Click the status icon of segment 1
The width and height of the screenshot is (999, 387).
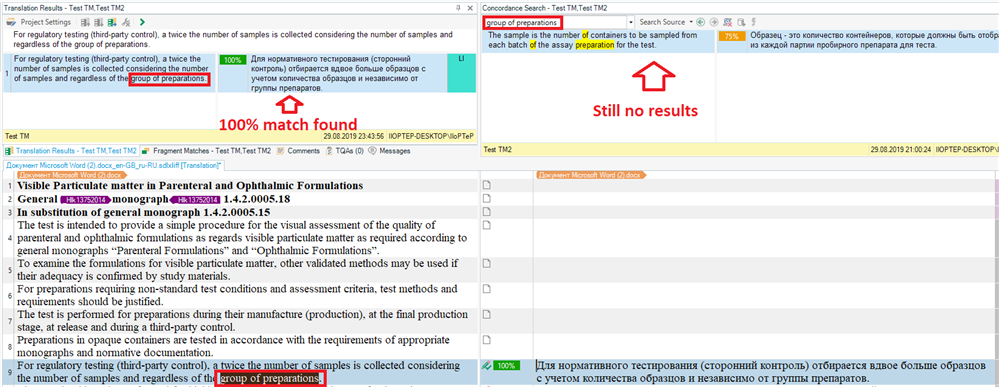[487, 186]
